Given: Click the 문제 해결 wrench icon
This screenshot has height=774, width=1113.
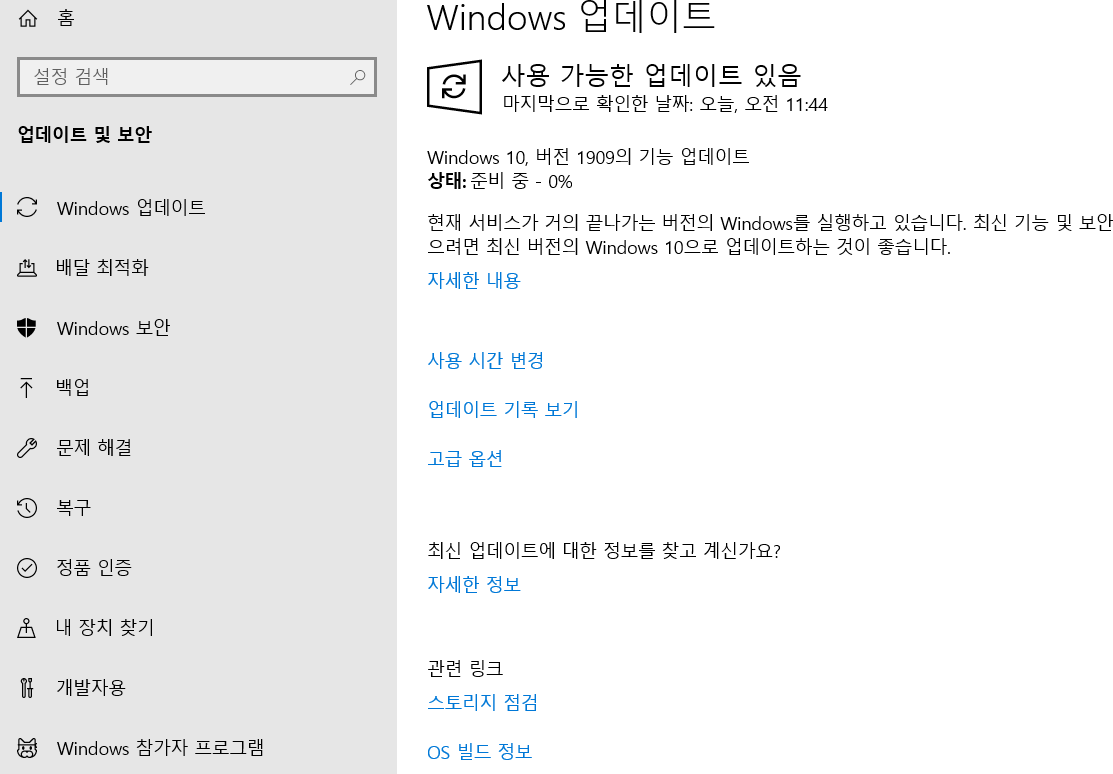Looking at the screenshot, I should [x=27, y=447].
